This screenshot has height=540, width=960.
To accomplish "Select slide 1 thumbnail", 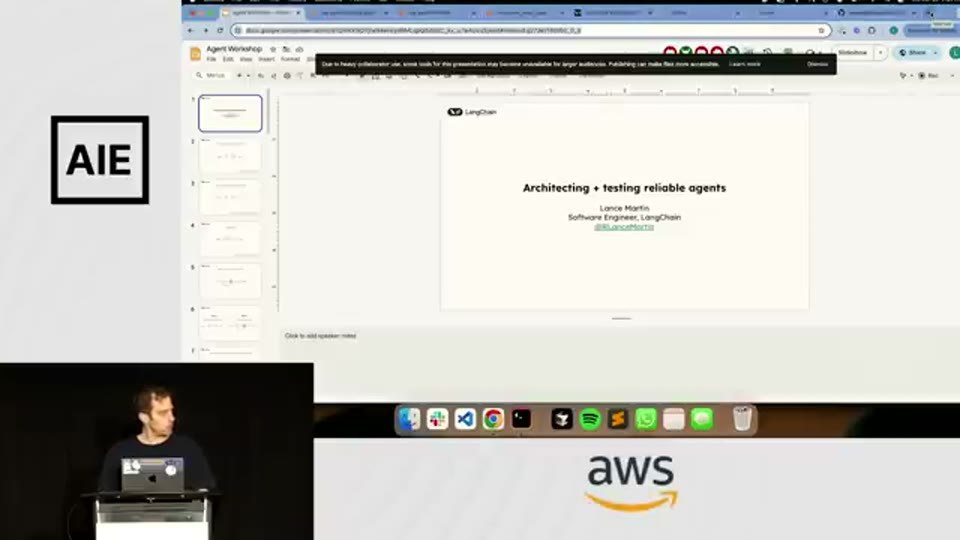I will pyautogui.click(x=230, y=113).
